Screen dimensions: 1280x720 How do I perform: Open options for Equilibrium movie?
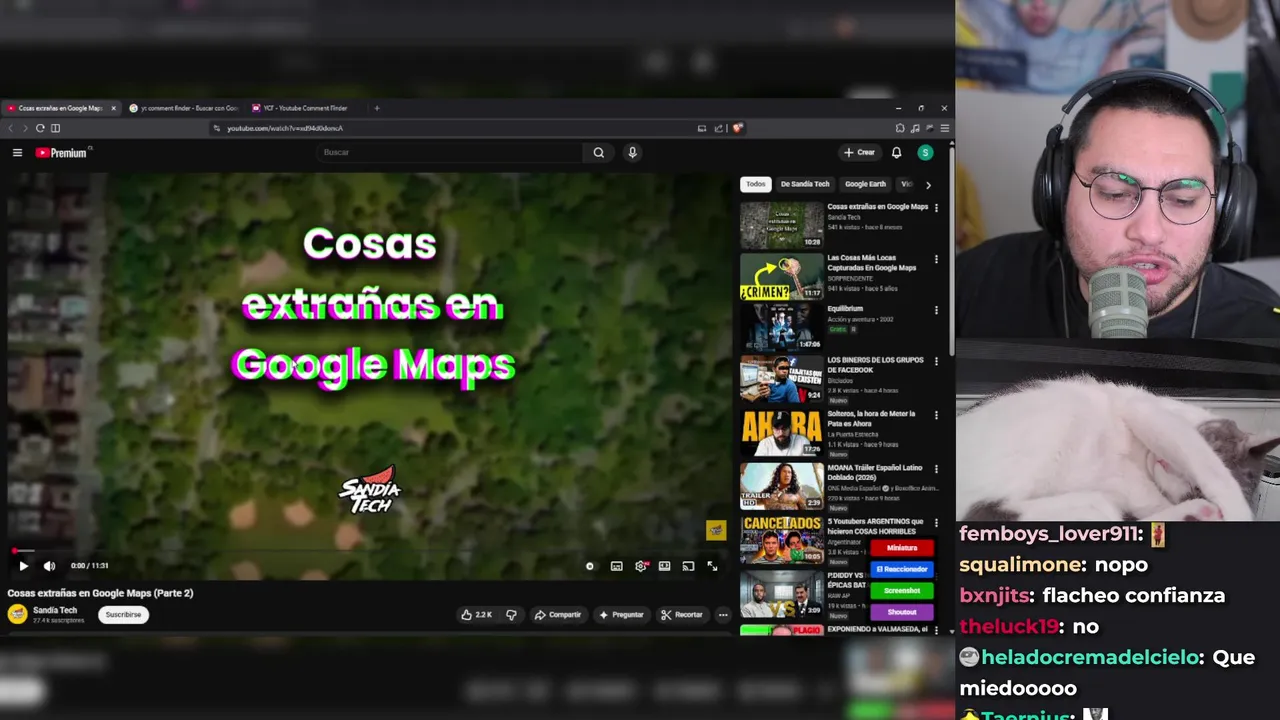pos(936,310)
